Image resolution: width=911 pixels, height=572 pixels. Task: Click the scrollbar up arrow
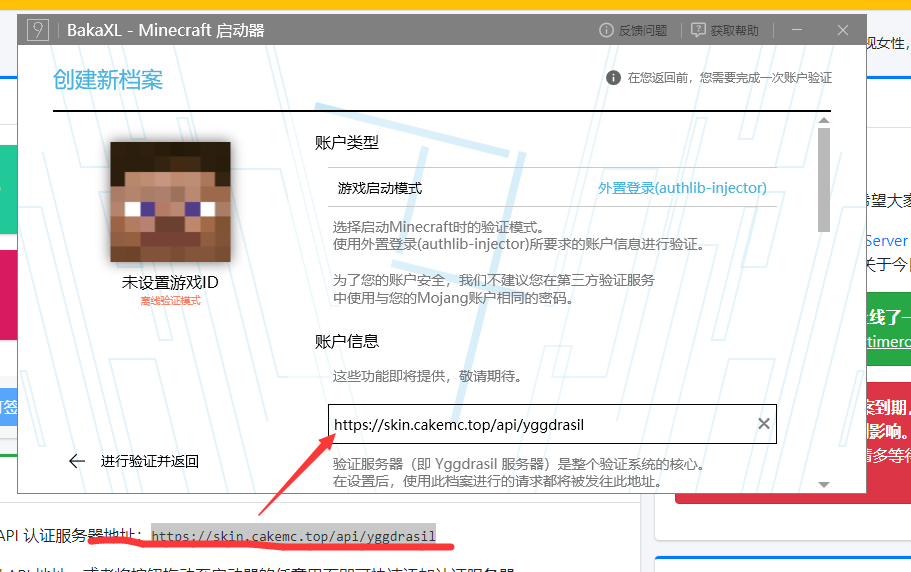pos(824,121)
